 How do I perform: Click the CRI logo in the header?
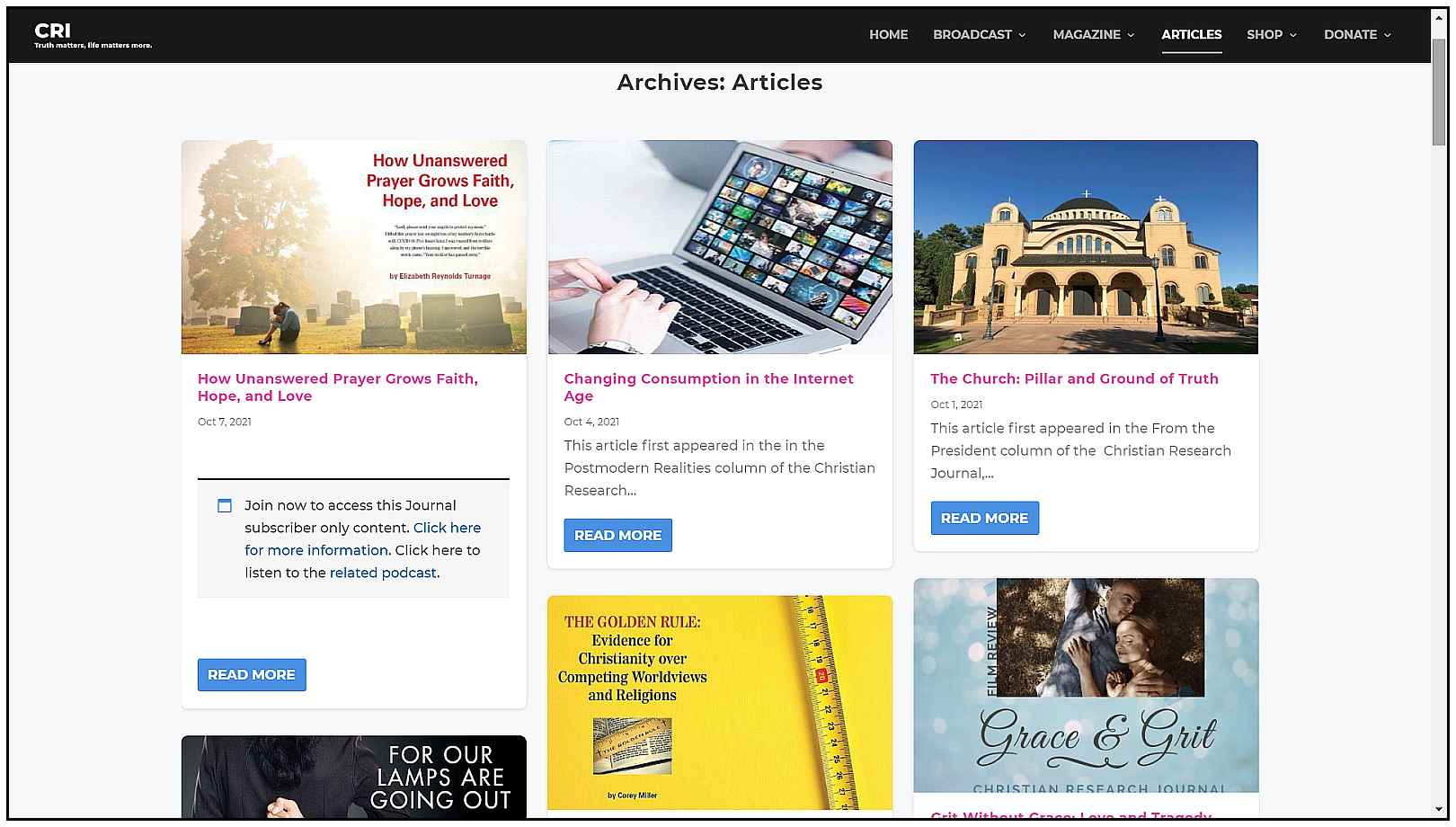(93, 35)
